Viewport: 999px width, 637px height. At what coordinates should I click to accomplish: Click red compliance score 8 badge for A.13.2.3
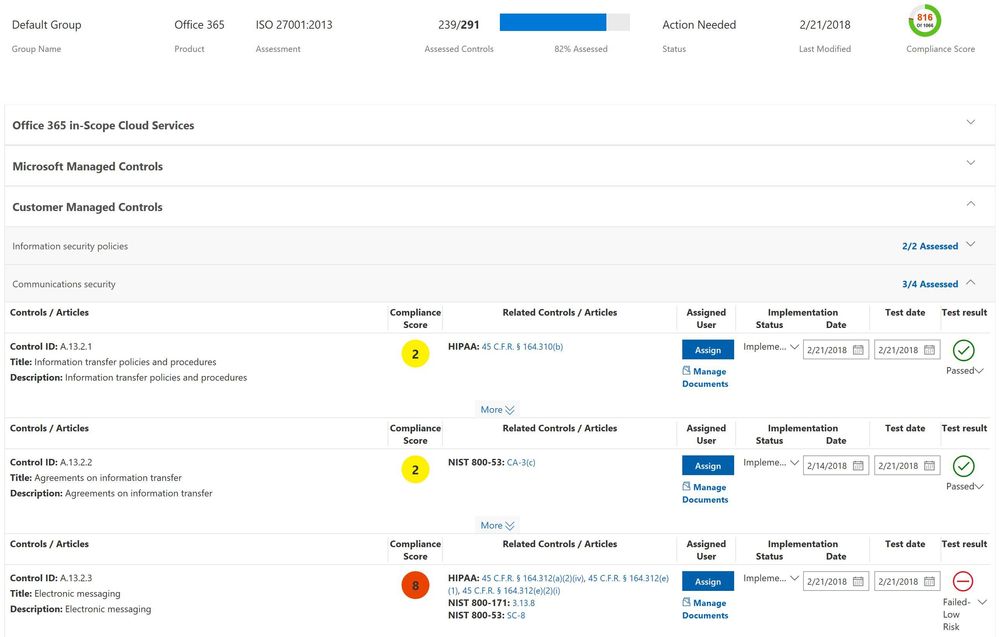[415, 585]
